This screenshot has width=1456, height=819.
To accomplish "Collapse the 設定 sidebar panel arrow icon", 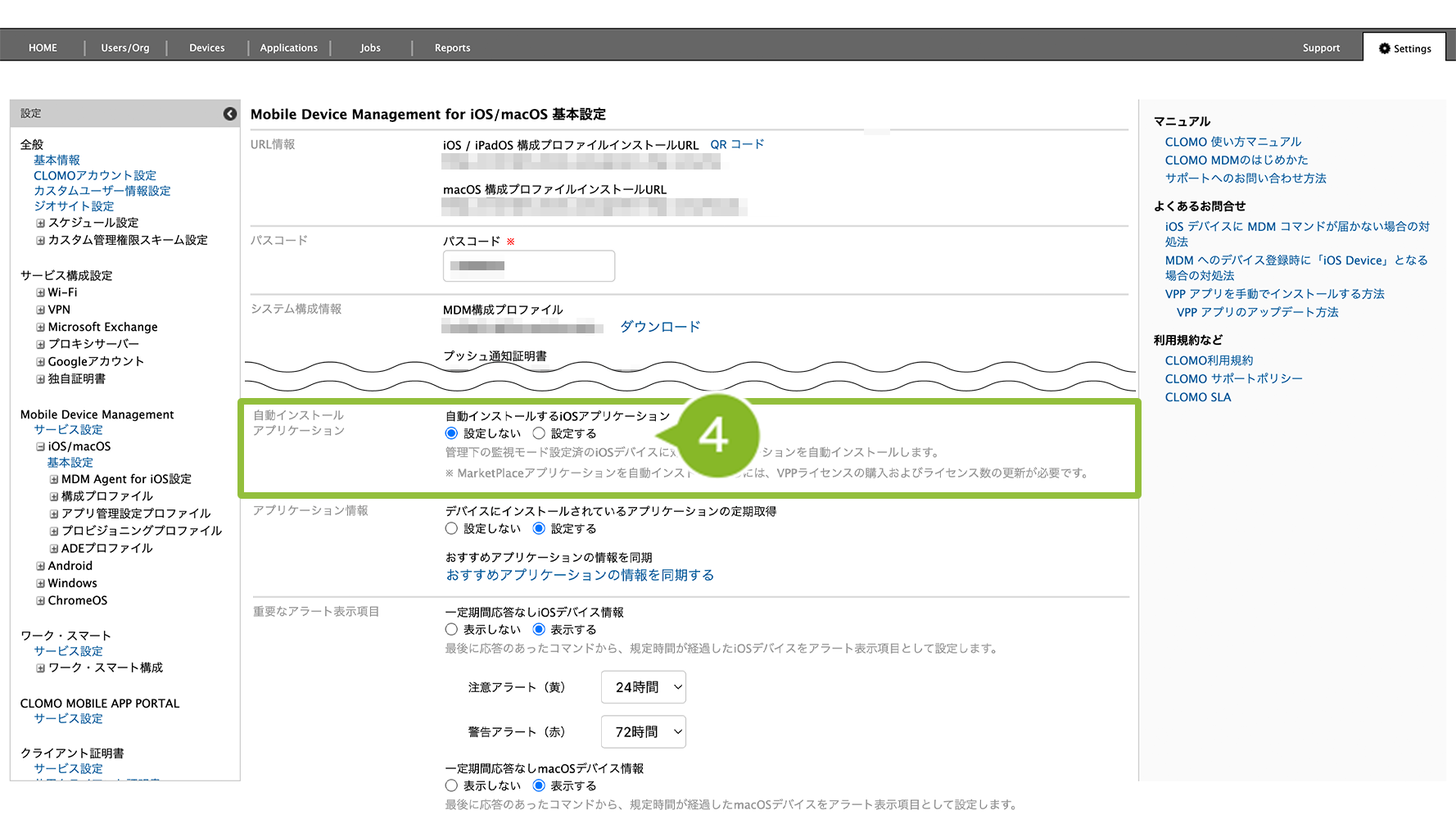I will coord(230,114).
